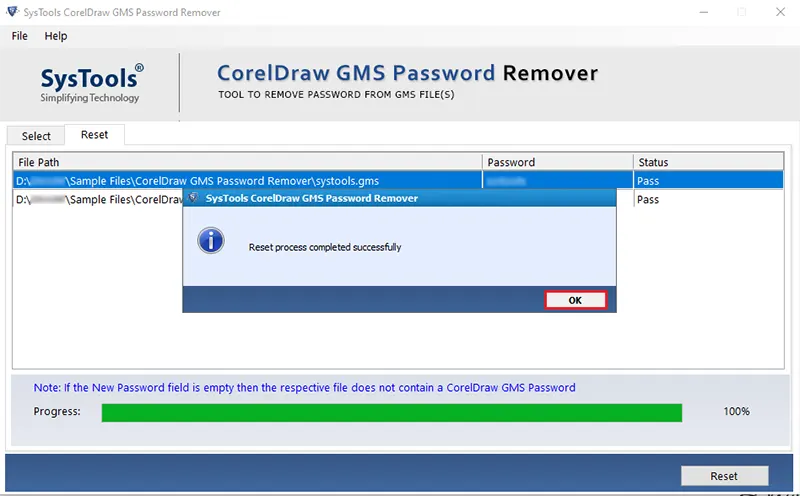Click the blue info icon in dialog

(x=211, y=240)
